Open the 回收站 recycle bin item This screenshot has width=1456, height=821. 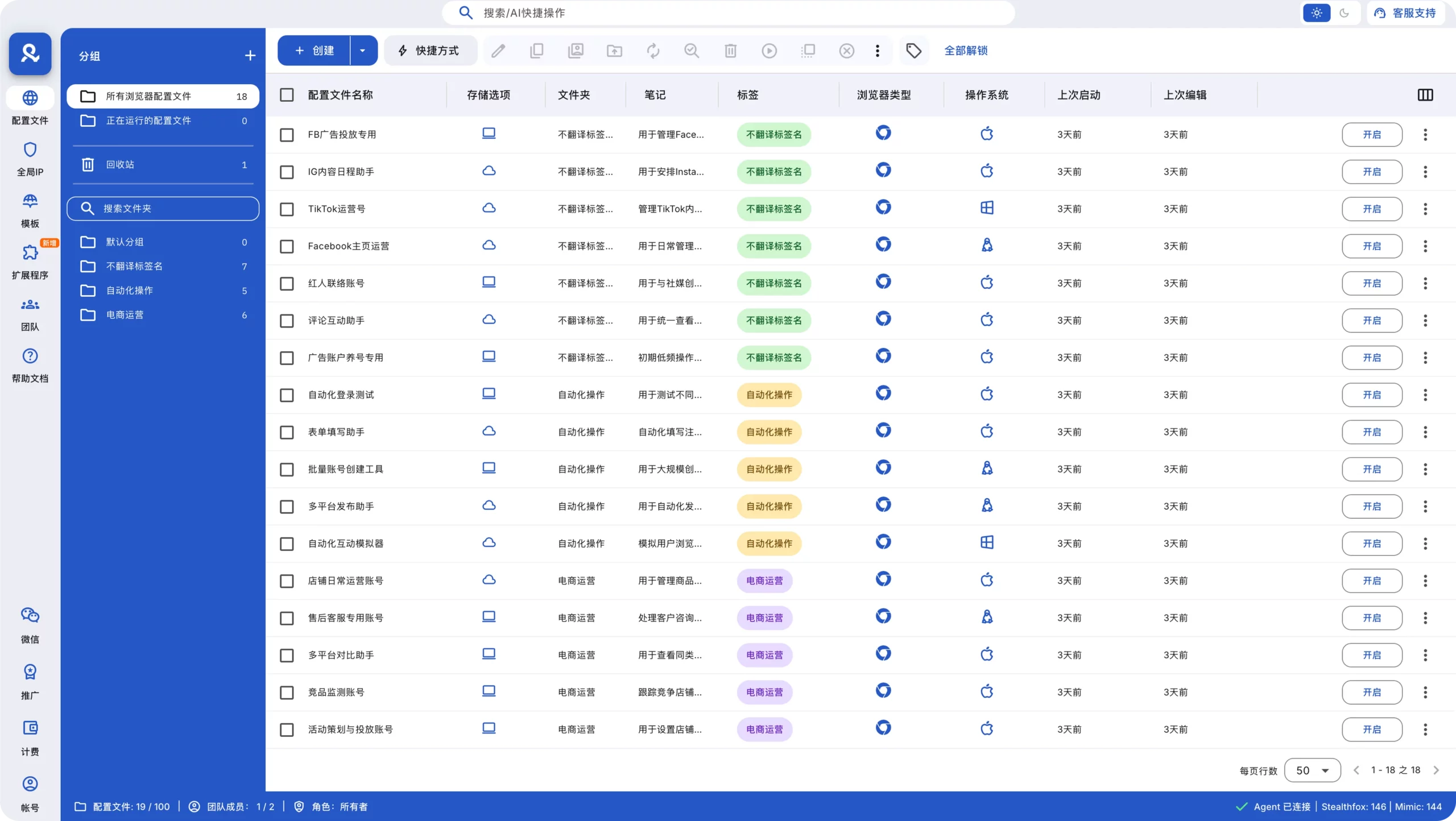click(x=121, y=165)
